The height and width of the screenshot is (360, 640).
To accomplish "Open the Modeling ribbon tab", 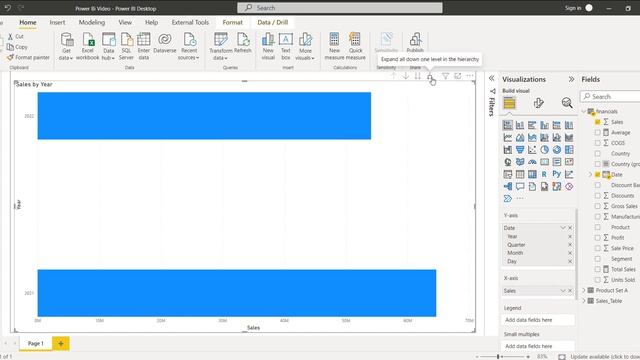I will tap(92, 22).
